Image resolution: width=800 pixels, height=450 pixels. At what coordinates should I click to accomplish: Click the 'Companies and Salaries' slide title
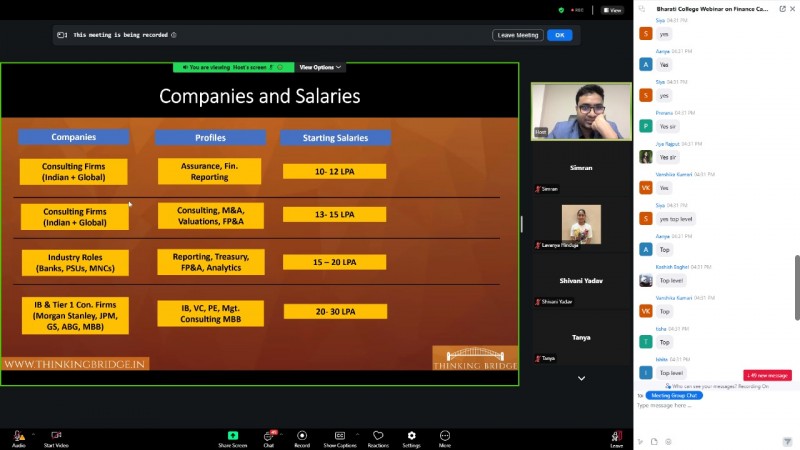260,96
